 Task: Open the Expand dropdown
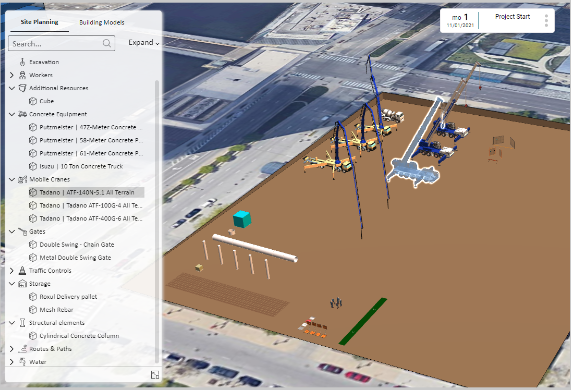coord(144,43)
